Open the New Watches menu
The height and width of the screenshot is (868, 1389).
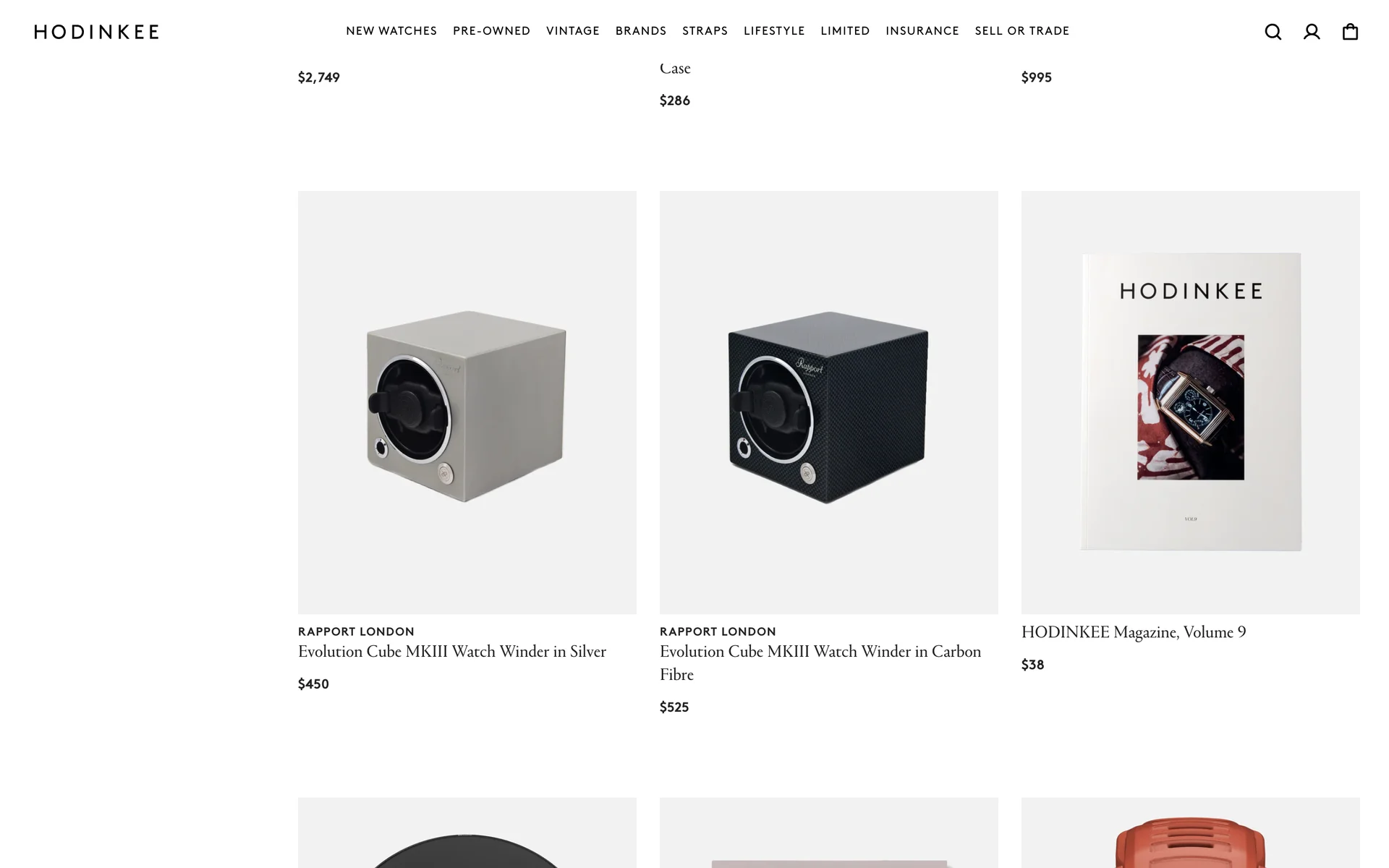(391, 31)
